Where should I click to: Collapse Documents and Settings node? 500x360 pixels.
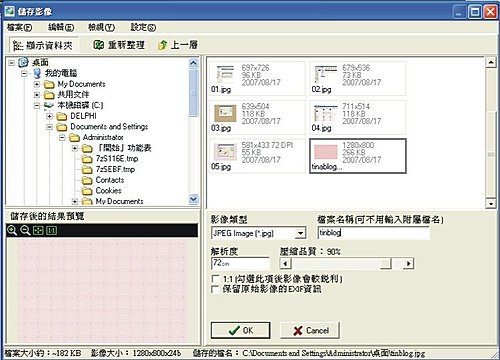(x=50, y=127)
